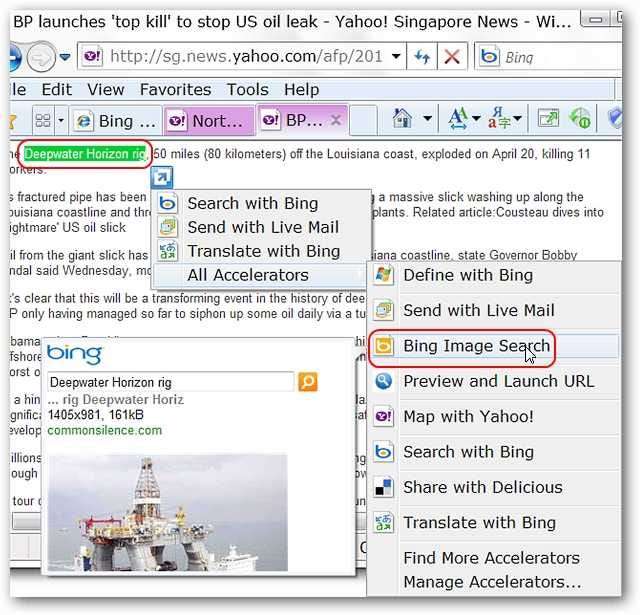Screen dimensions: 640x615
Task: Click translate icon in submenu Translate with Bing
Action: pos(383,523)
